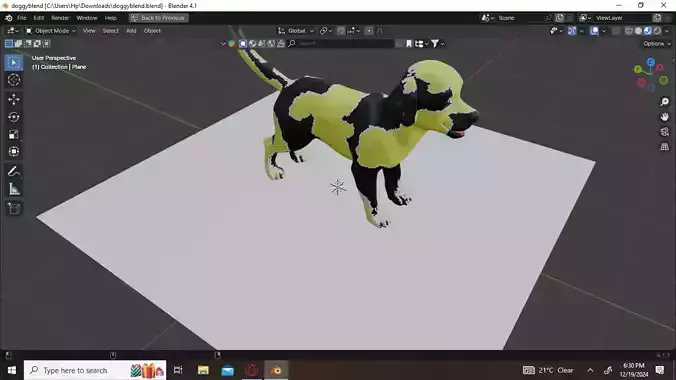Open the viewport View menu
This screenshot has height=380, width=676.
89,31
